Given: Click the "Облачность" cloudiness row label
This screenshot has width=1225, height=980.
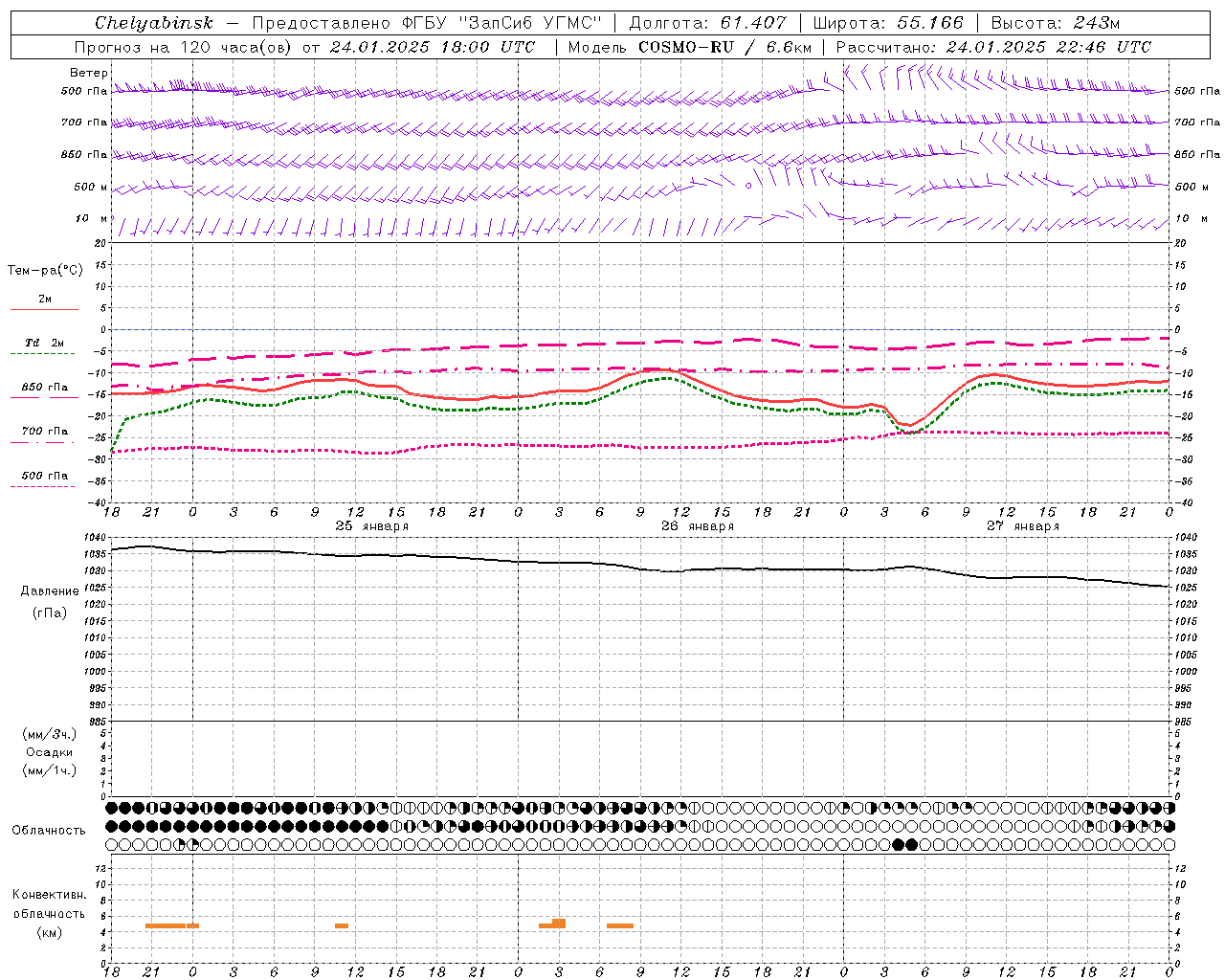Looking at the screenshot, I should pos(49,830).
